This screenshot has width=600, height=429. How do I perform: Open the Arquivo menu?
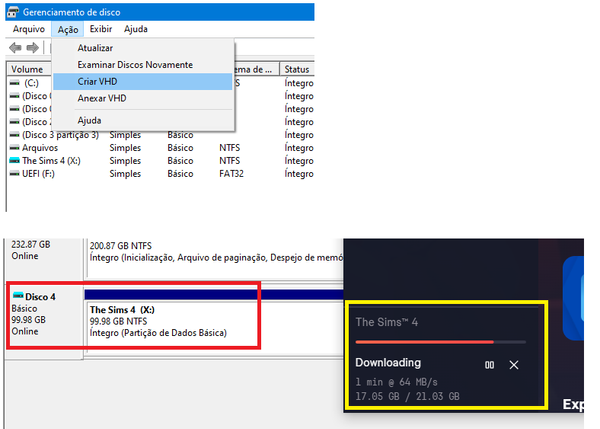[x=29, y=29]
